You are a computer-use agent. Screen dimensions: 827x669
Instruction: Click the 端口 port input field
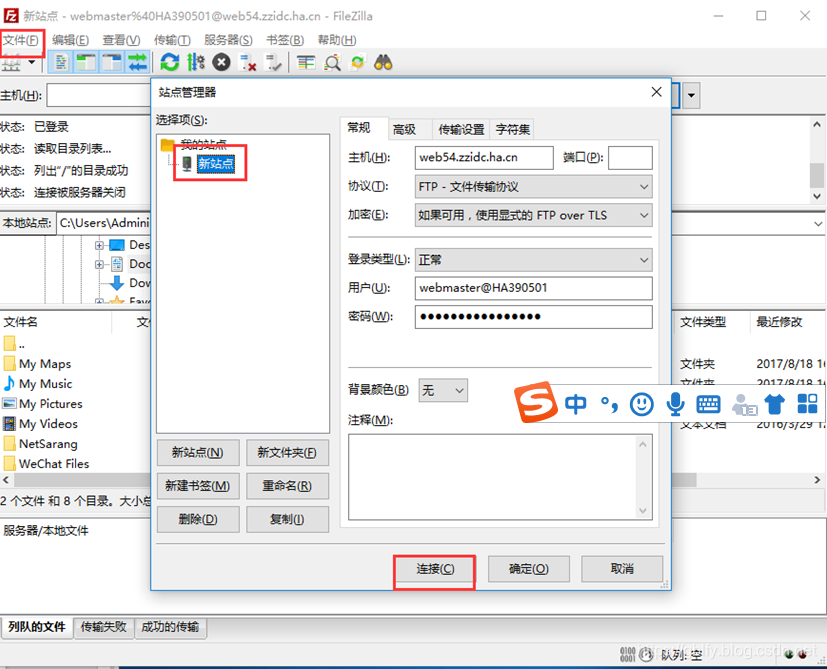(630, 158)
